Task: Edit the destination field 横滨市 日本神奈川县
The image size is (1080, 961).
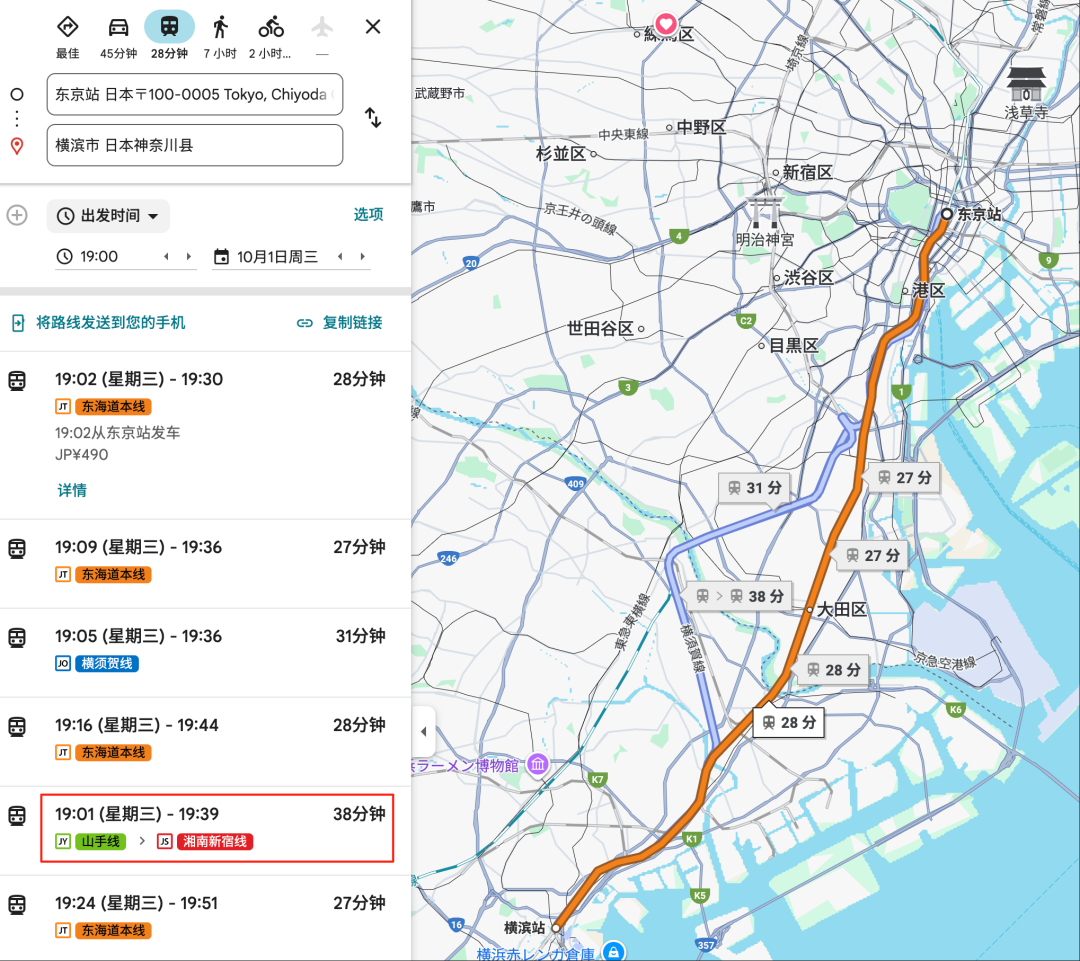Action: point(195,145)
